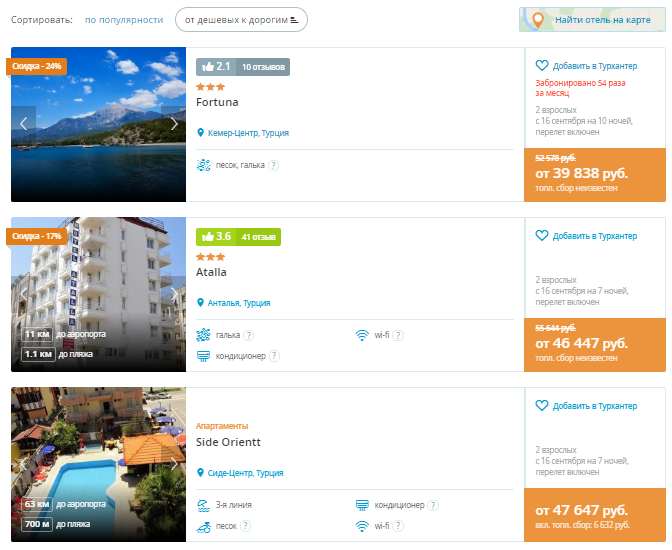672x550 pixels.
Task: Click heart icon for Atalla hotel
Action: coord(542,235)
